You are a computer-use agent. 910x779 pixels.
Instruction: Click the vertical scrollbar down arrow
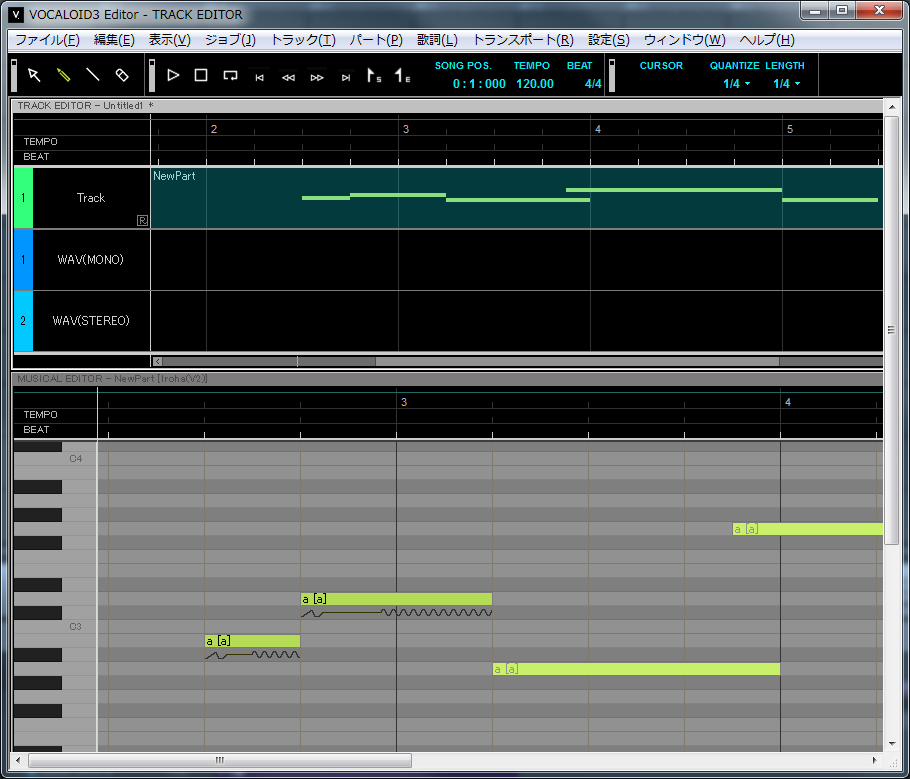[x=891, y=744]
